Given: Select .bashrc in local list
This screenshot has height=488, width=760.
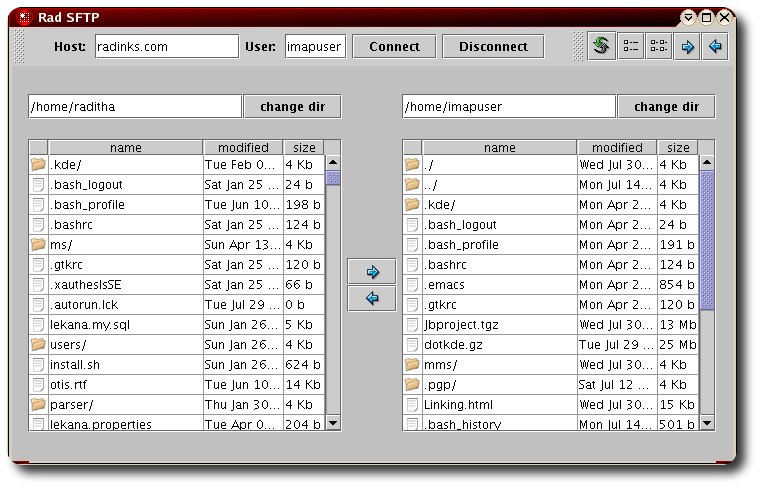Looking at the screenshot, I should click(x=71, y=224).
